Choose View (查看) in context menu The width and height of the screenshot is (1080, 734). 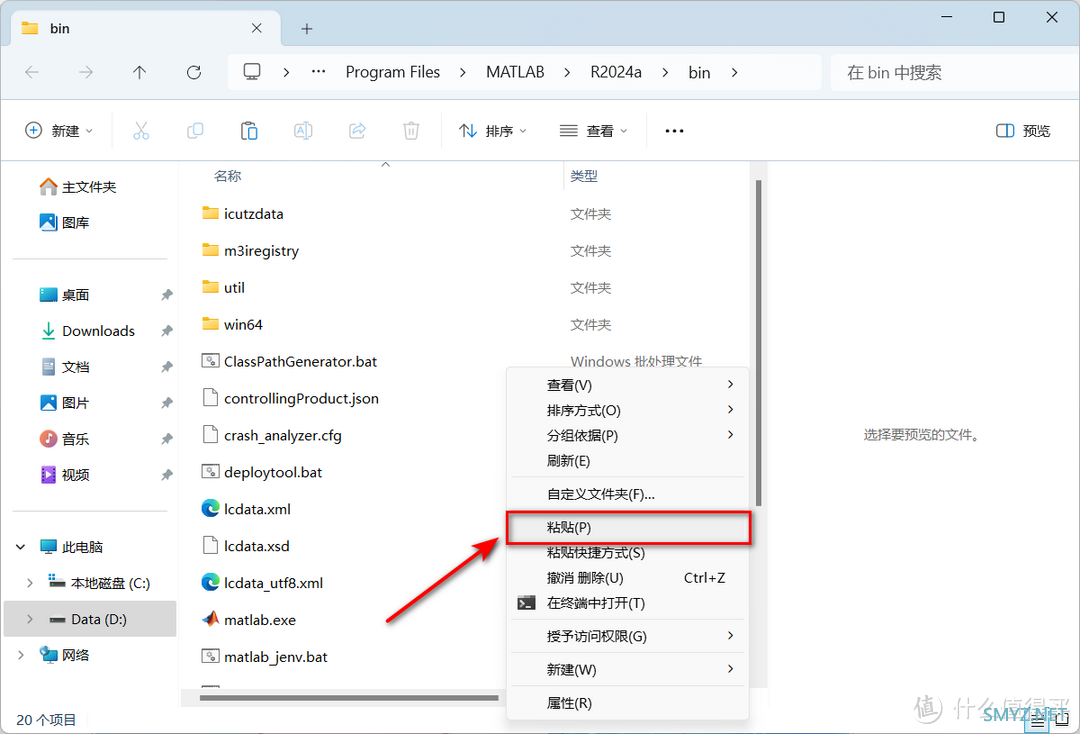628,386
